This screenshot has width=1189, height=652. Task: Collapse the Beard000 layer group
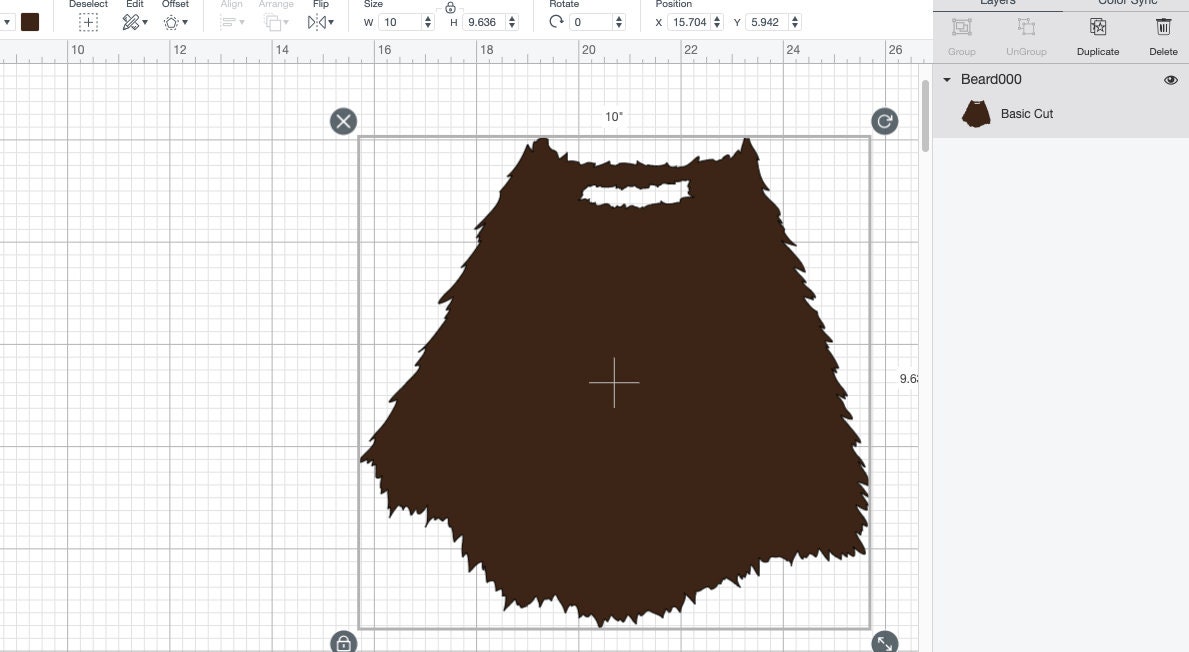pos(946,79)
